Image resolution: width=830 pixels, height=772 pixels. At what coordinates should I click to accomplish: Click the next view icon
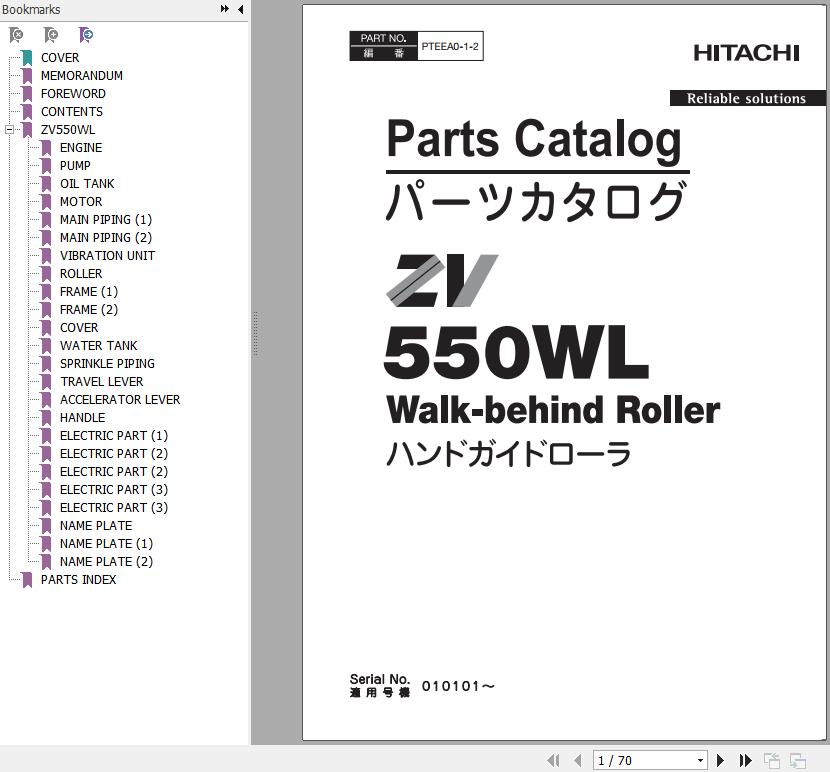tap(798, 760)
